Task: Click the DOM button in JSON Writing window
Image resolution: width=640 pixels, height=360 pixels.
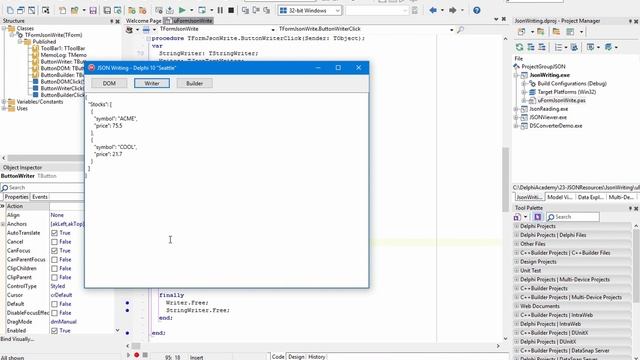Action: tap(109, 83)
